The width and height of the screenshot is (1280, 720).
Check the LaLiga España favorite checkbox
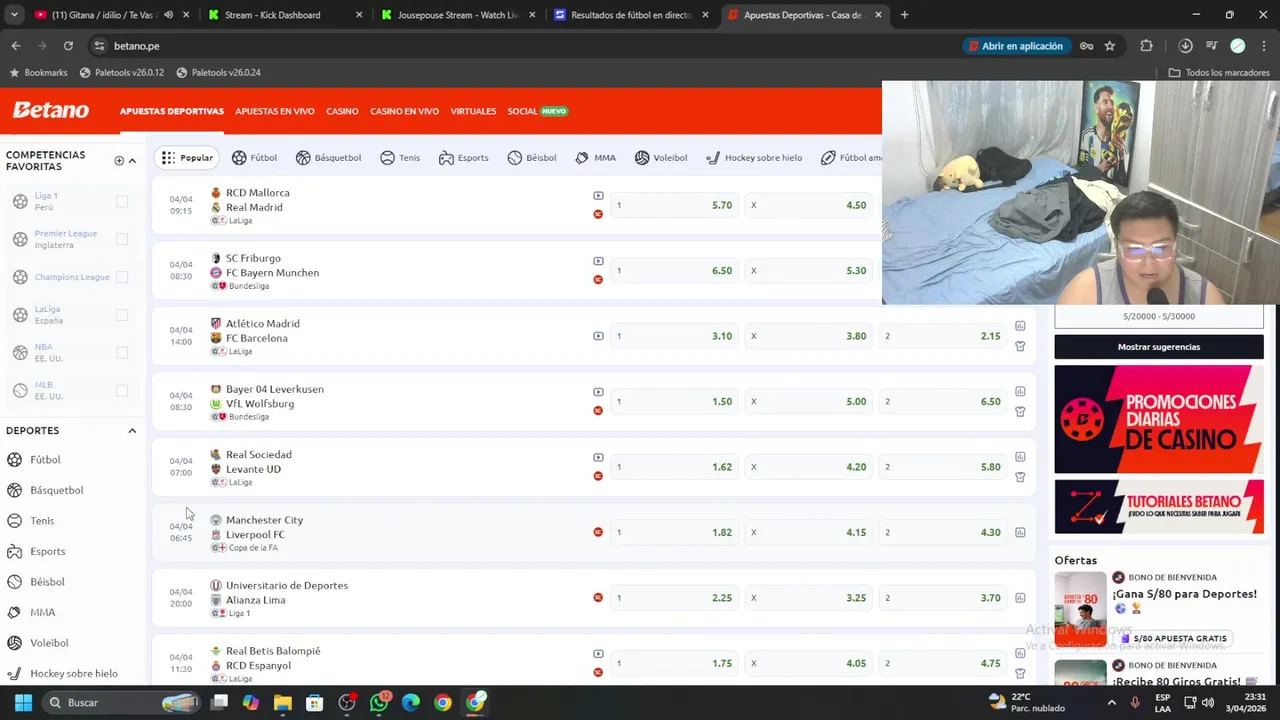coord(122,315)
